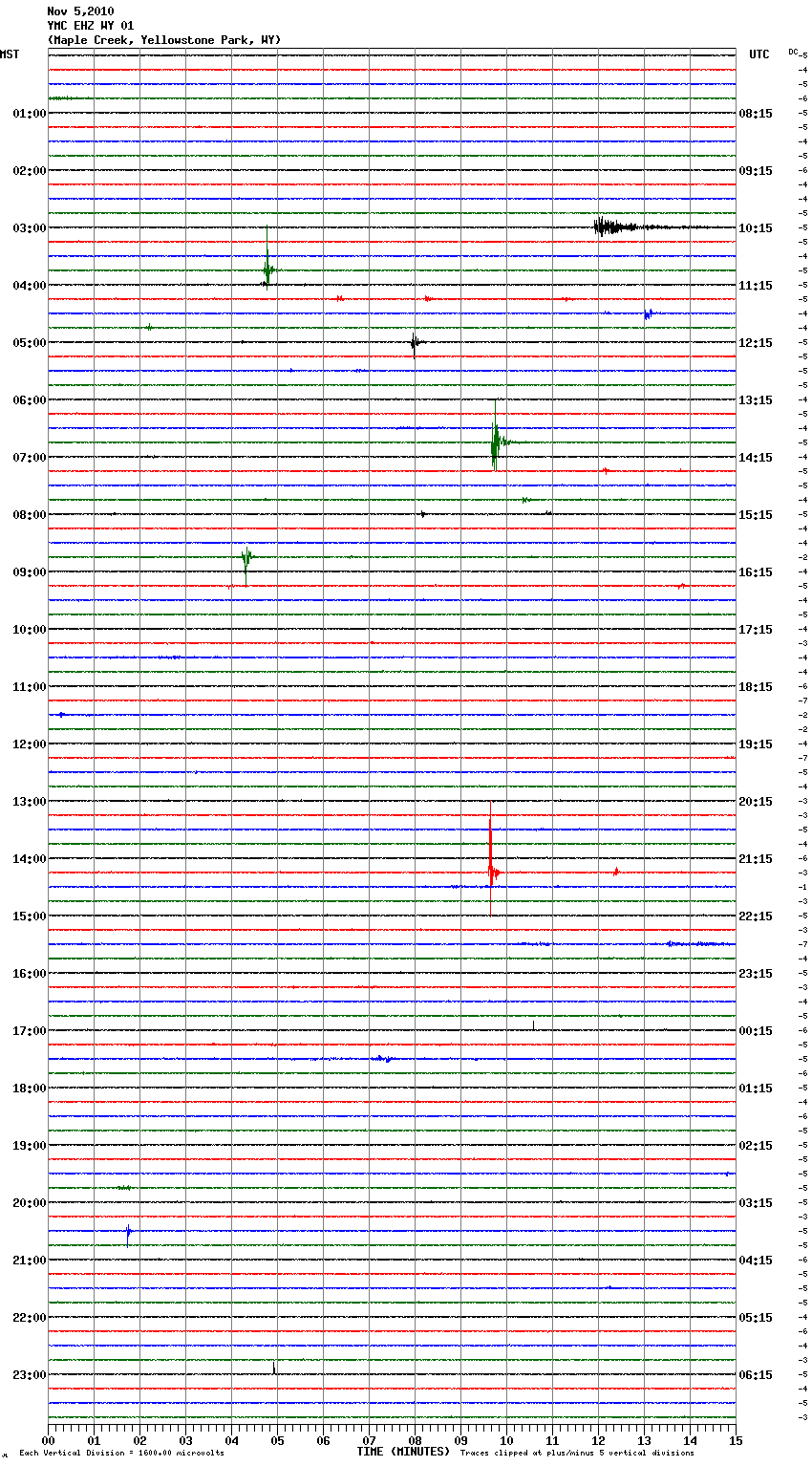The height and width of the screenshot is (1466, 812).
Task: Click minute 00 on the bottom axis
Action: (x=48, y=1440)
